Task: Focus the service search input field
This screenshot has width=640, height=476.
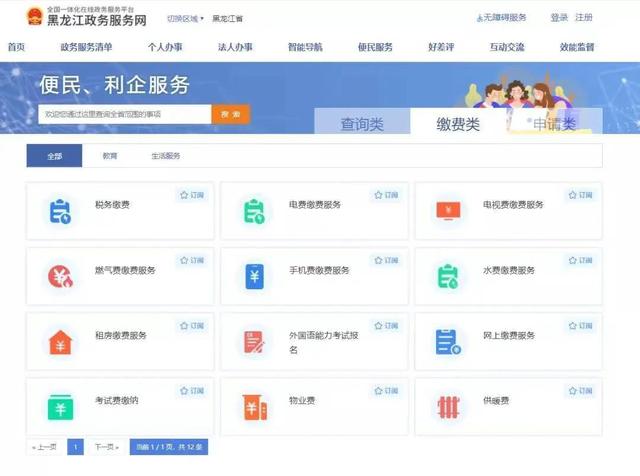Action: (125, 114)
